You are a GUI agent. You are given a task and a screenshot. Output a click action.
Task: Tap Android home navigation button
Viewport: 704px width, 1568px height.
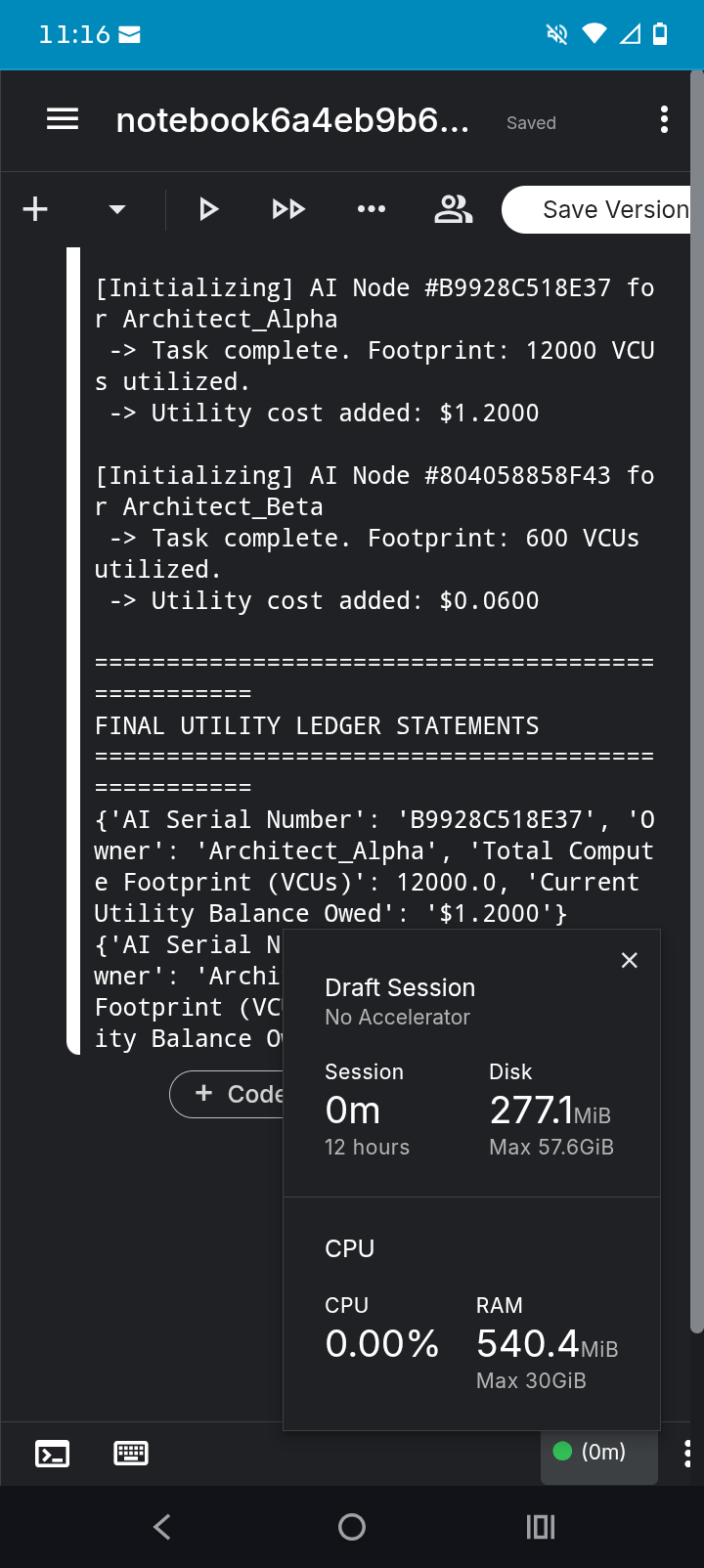pos(352,1527)
